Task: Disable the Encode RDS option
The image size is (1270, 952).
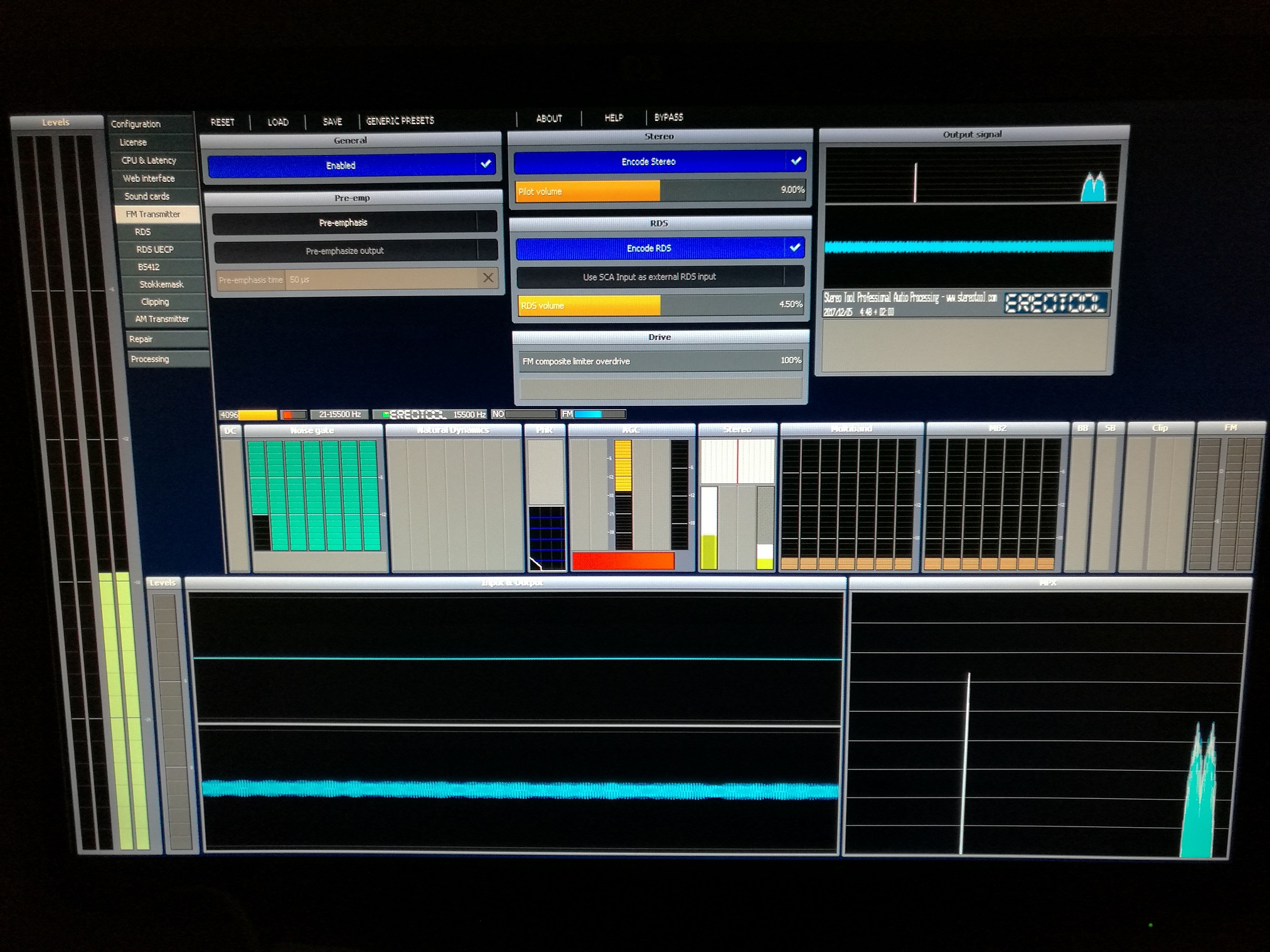Action: pyautogui.click(x=794, y=248)
